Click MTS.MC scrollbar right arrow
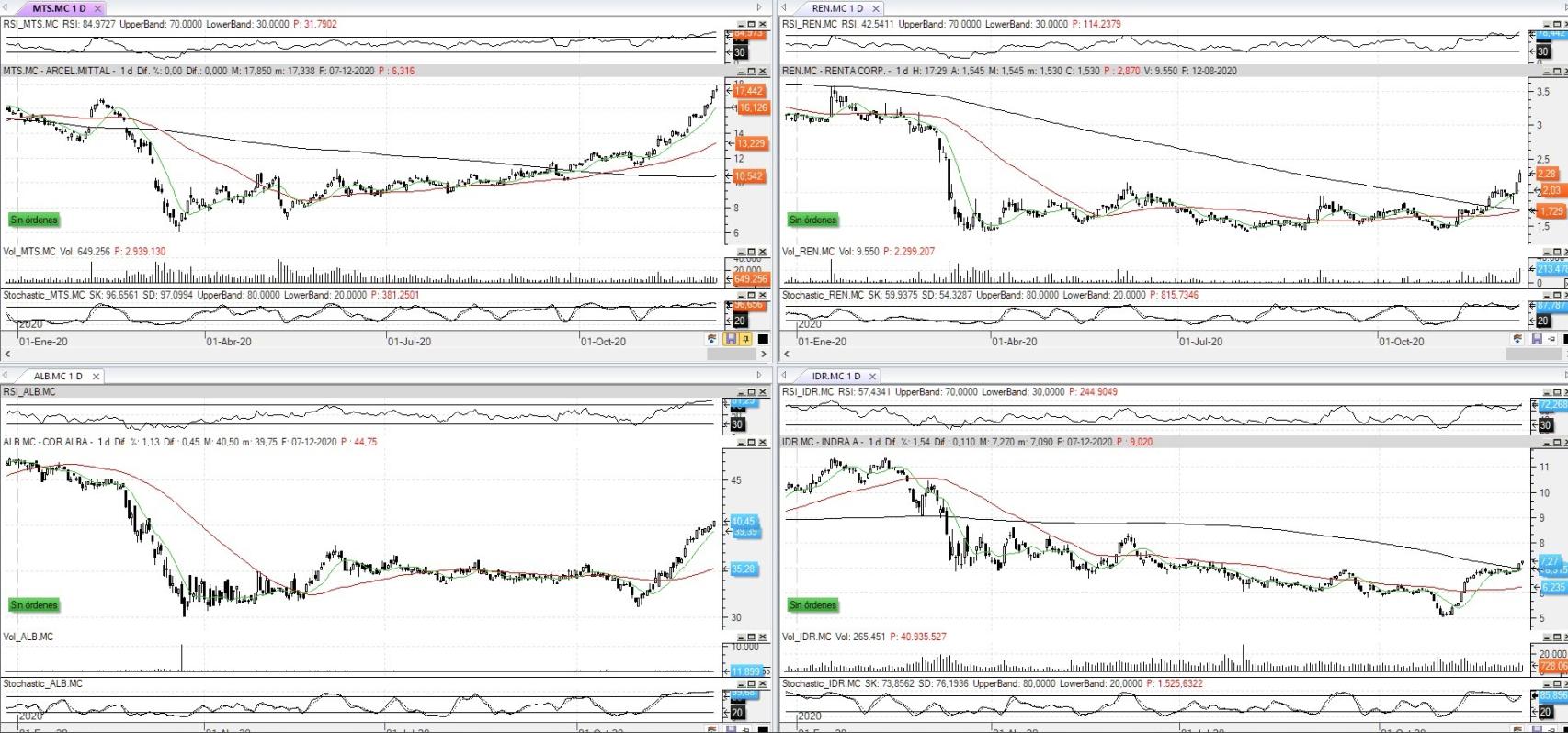 coord(764,354)
